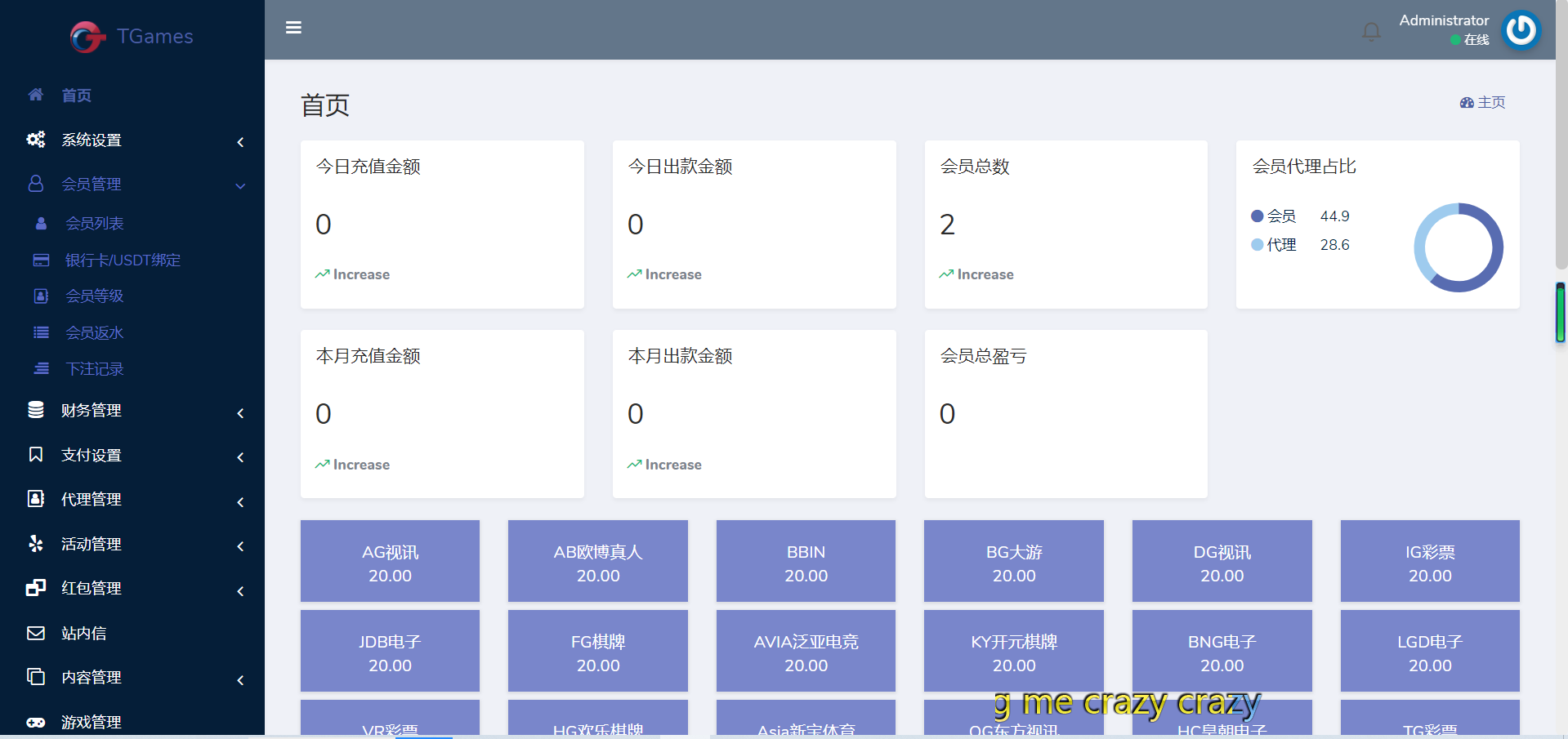The image size is (1568, 739).
Task: Expand 代理管理 chevron arrow
Action: tap(240, 502)
